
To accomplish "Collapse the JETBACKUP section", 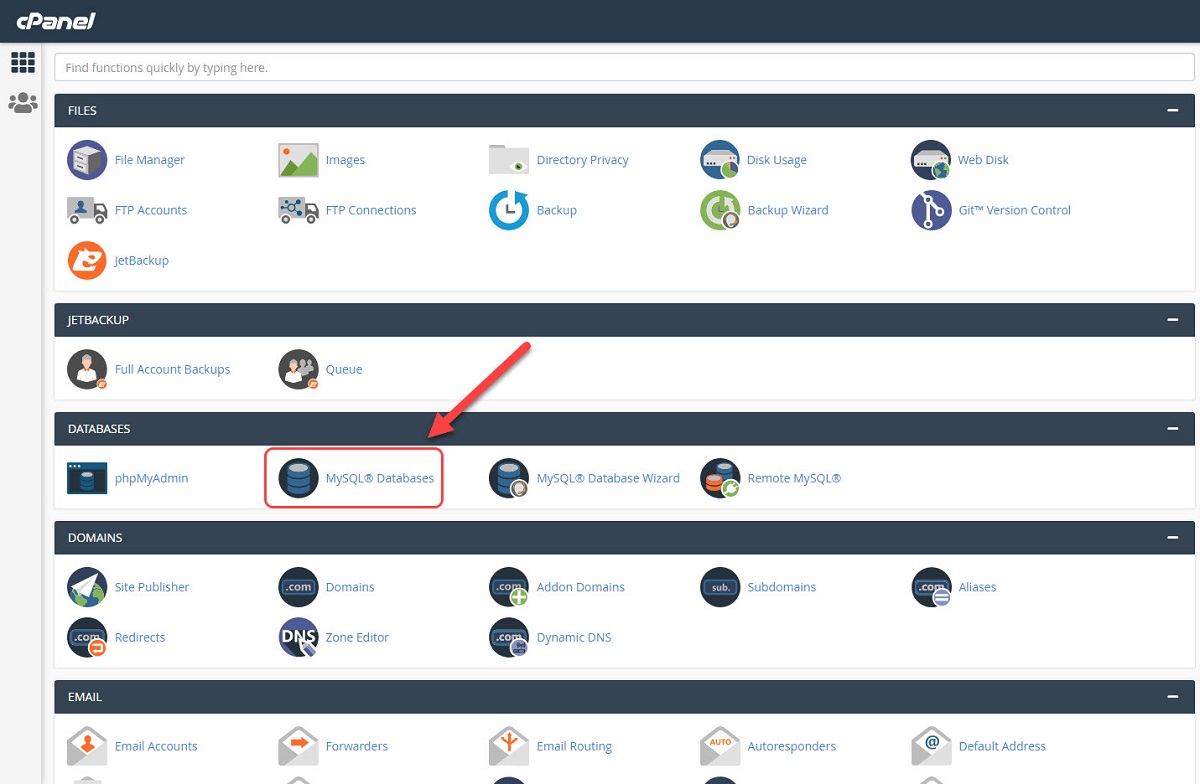I will 1172,319.
